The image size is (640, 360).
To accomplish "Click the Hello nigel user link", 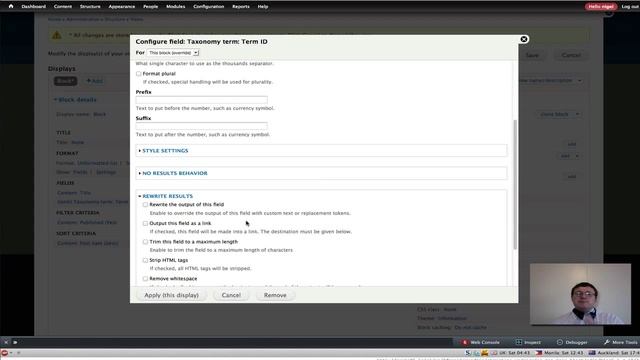I will coord(601,7).
